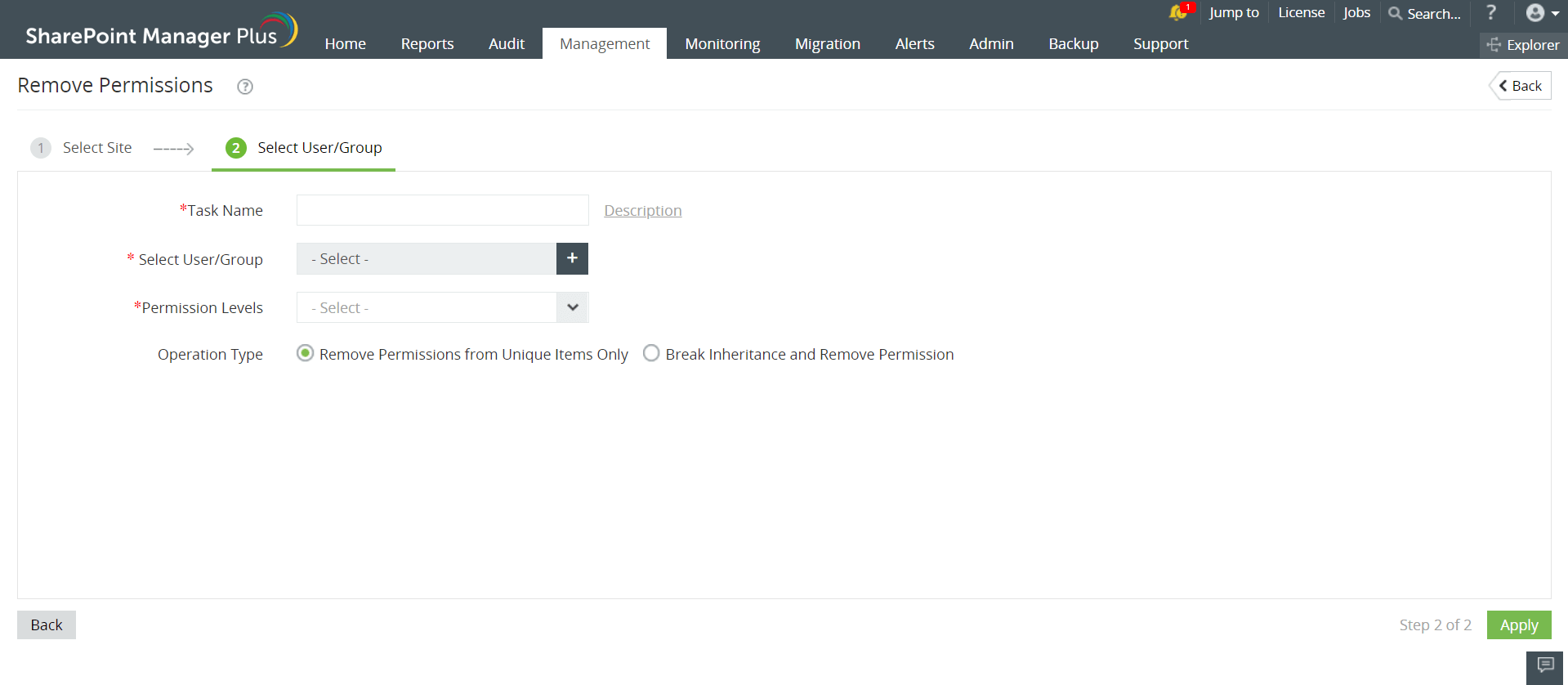Screen dimensions: 1568x685
Task: Open the Home tab
Action: point(345,43)
